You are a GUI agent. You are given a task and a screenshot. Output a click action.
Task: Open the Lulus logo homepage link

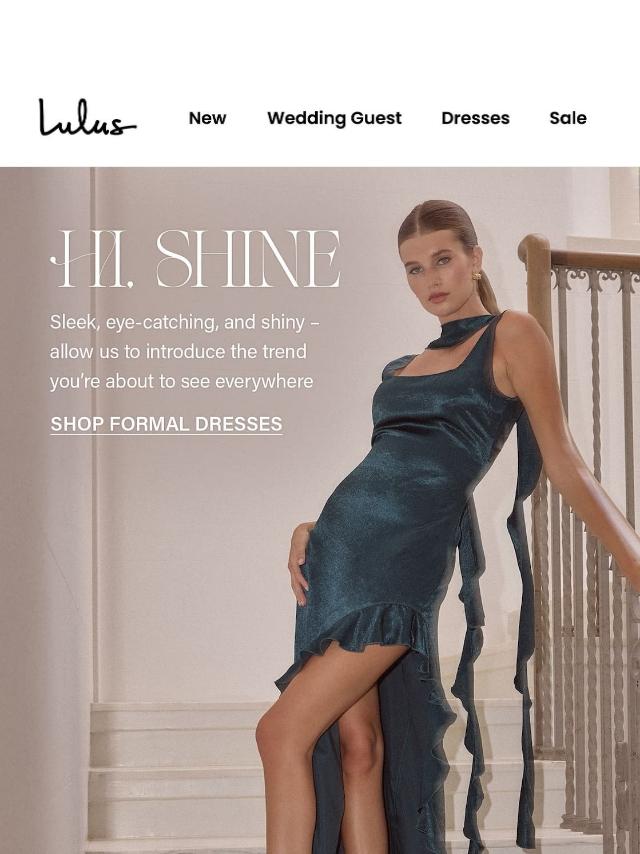tap(87, 117)
